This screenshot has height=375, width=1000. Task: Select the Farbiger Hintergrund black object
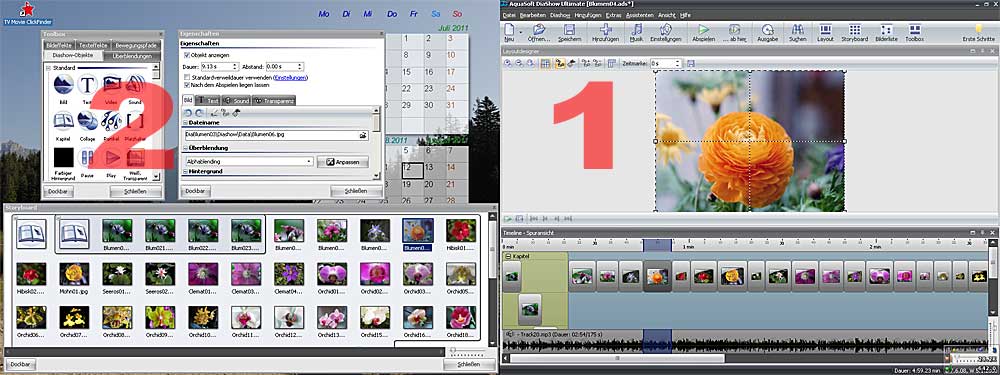64,159
